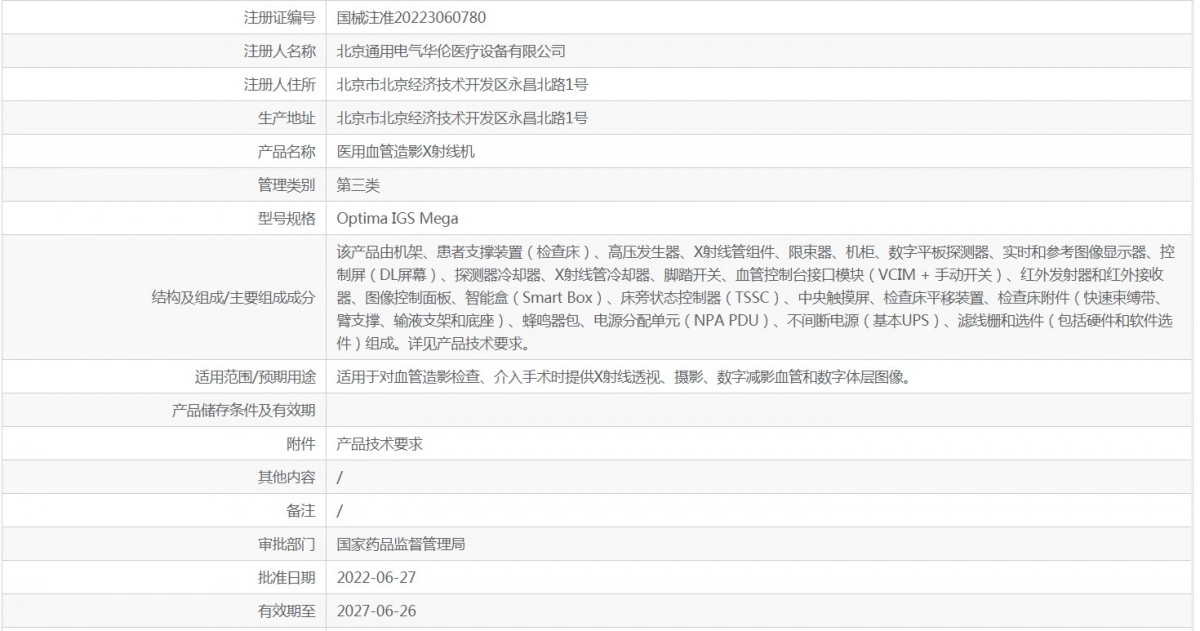The width and height of the screenshot is (1200, 631).
Task: Click the label 产品名称
Action: click(286, 152)
